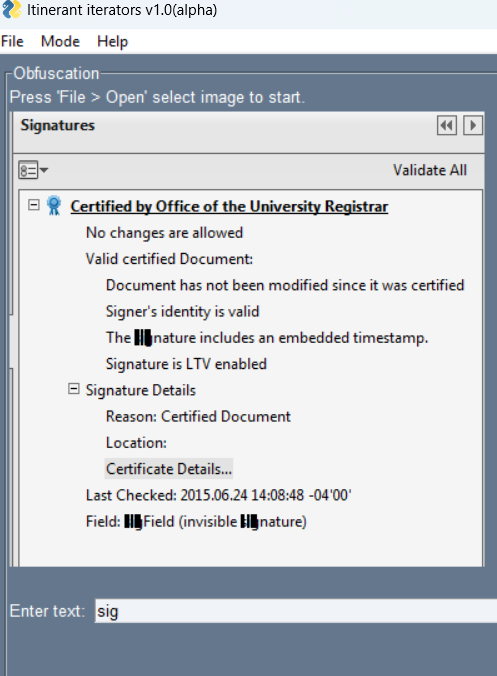Image resolution: width=497 pixels, height=676 pixels.
Task: Select the No changes are allowed item
Action: 164,233
